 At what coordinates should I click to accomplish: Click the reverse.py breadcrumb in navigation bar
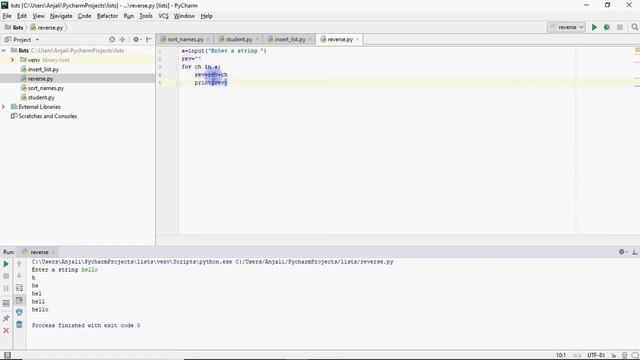[47, 27]
